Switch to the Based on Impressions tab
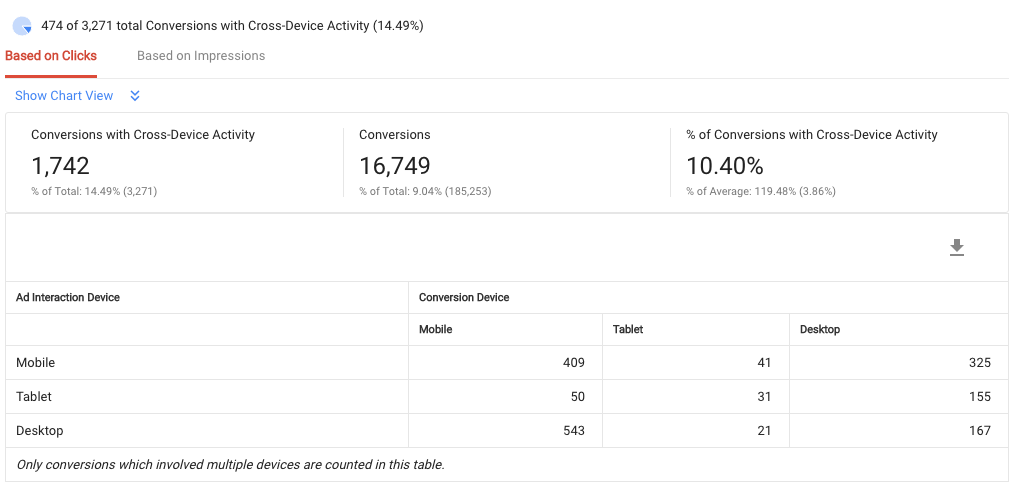 pyautogui.click(x=201, y=56)
